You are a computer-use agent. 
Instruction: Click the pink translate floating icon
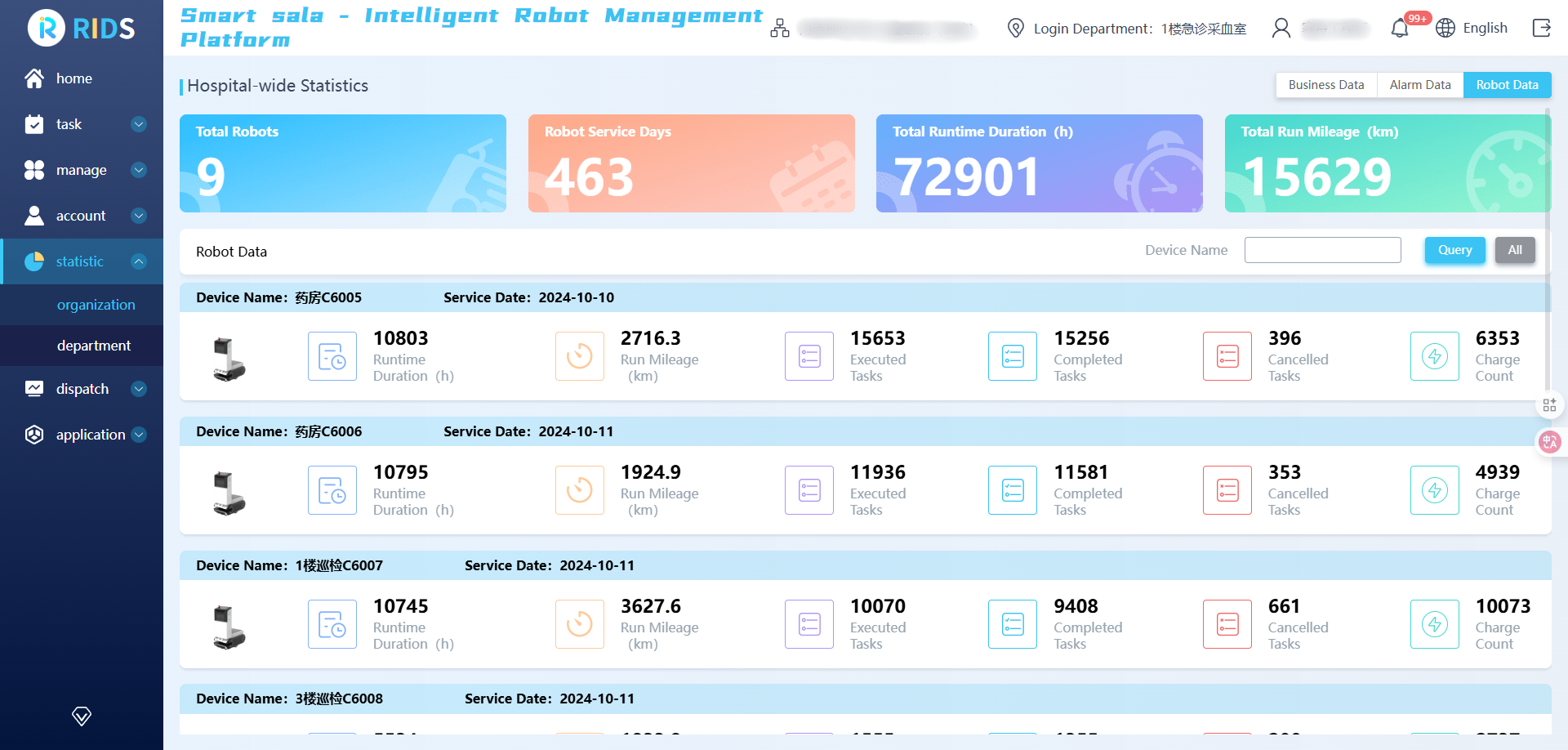tap(1549, 442)
